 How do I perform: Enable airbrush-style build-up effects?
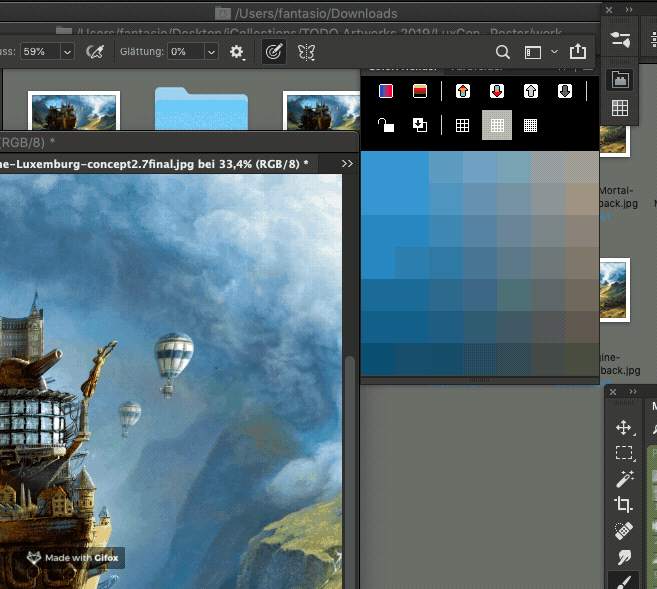[x=95, y=52]
